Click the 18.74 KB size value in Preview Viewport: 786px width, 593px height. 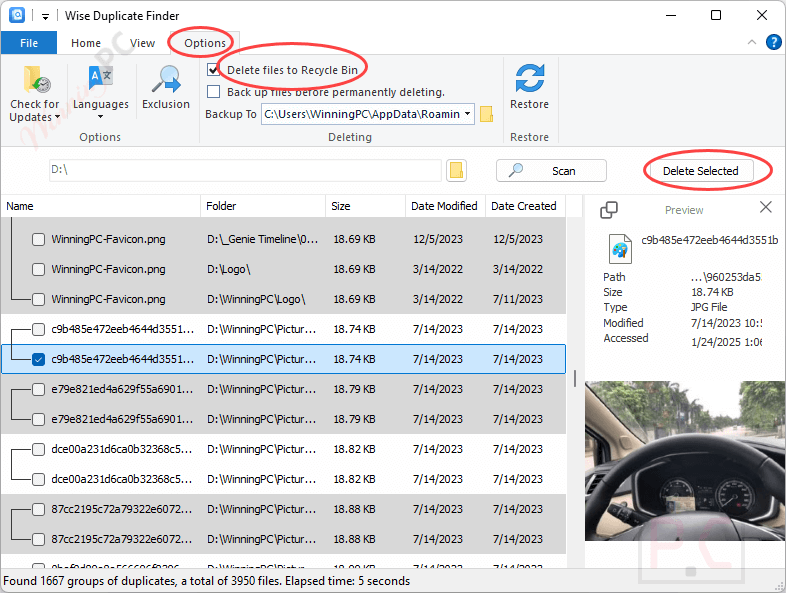point(712,292)
